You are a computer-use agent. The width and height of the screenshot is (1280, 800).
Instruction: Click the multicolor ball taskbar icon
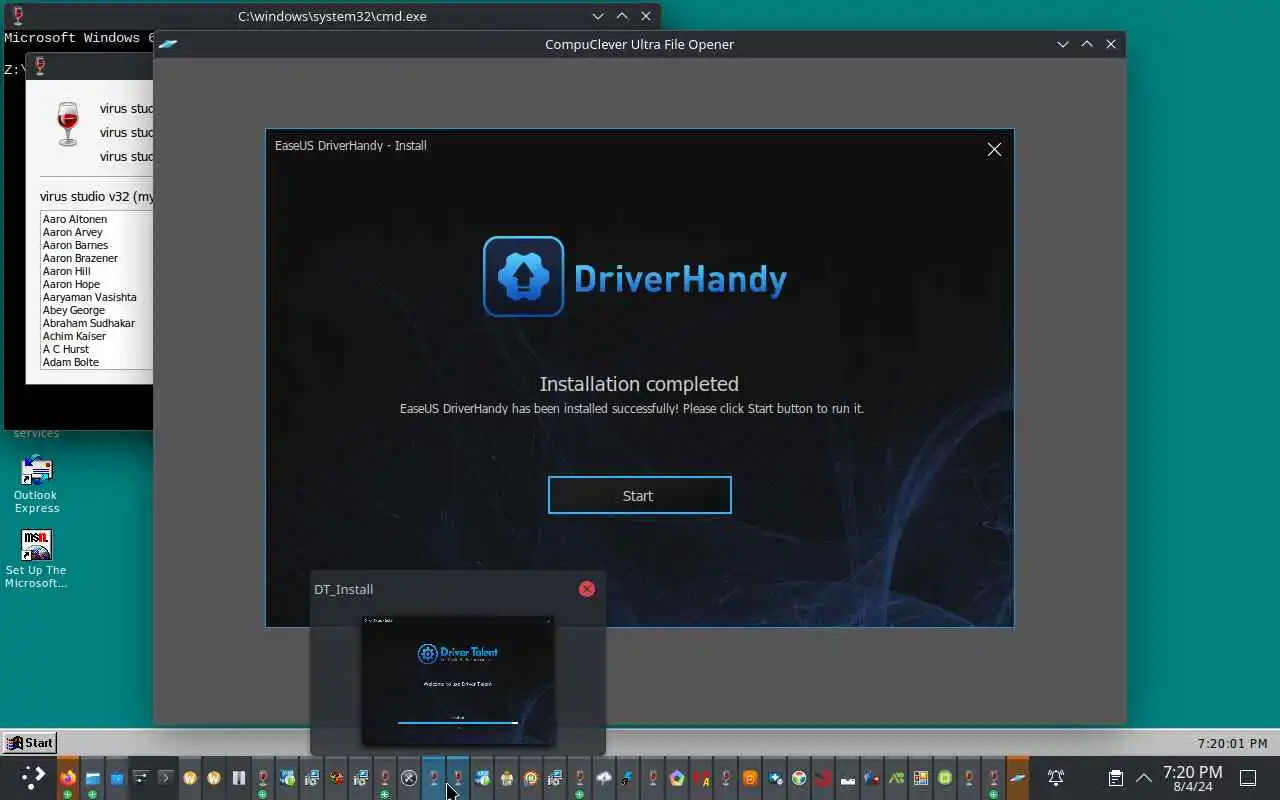[x=799, y=778]
